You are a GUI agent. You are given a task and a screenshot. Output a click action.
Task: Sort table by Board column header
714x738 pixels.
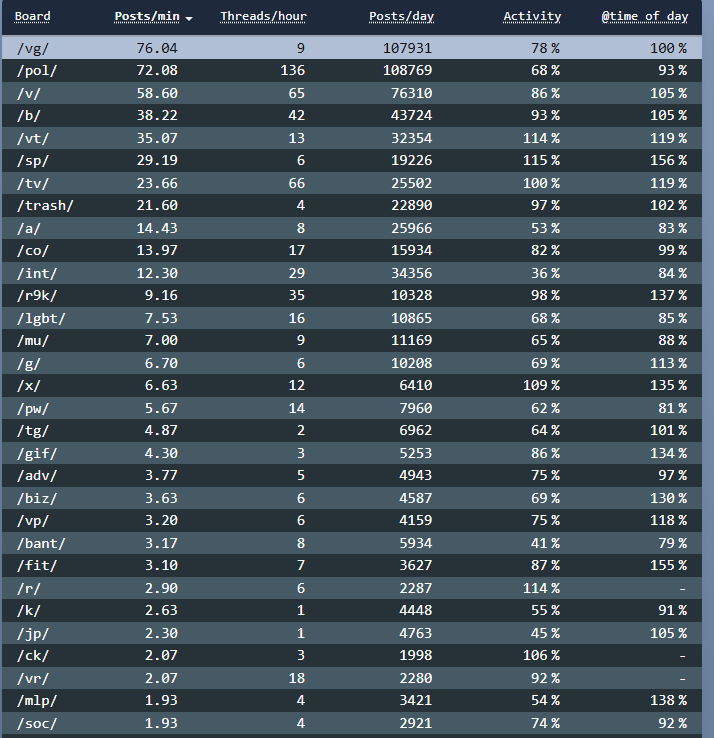click(32, 16)
